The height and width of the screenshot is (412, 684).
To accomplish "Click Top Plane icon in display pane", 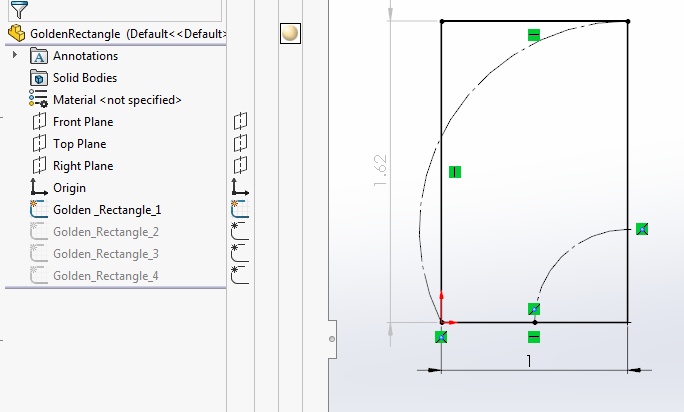I will (x=240, y=143).
